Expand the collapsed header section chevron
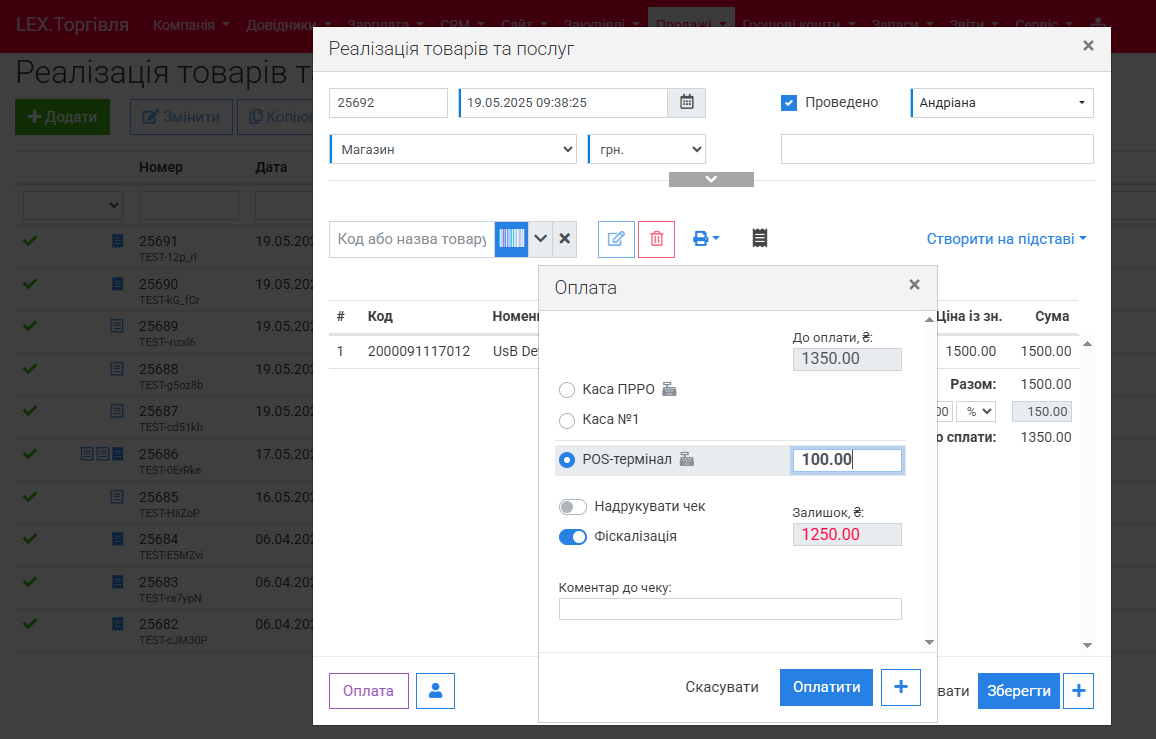The height and width of the screenshot is (739, 1156). 711,179
